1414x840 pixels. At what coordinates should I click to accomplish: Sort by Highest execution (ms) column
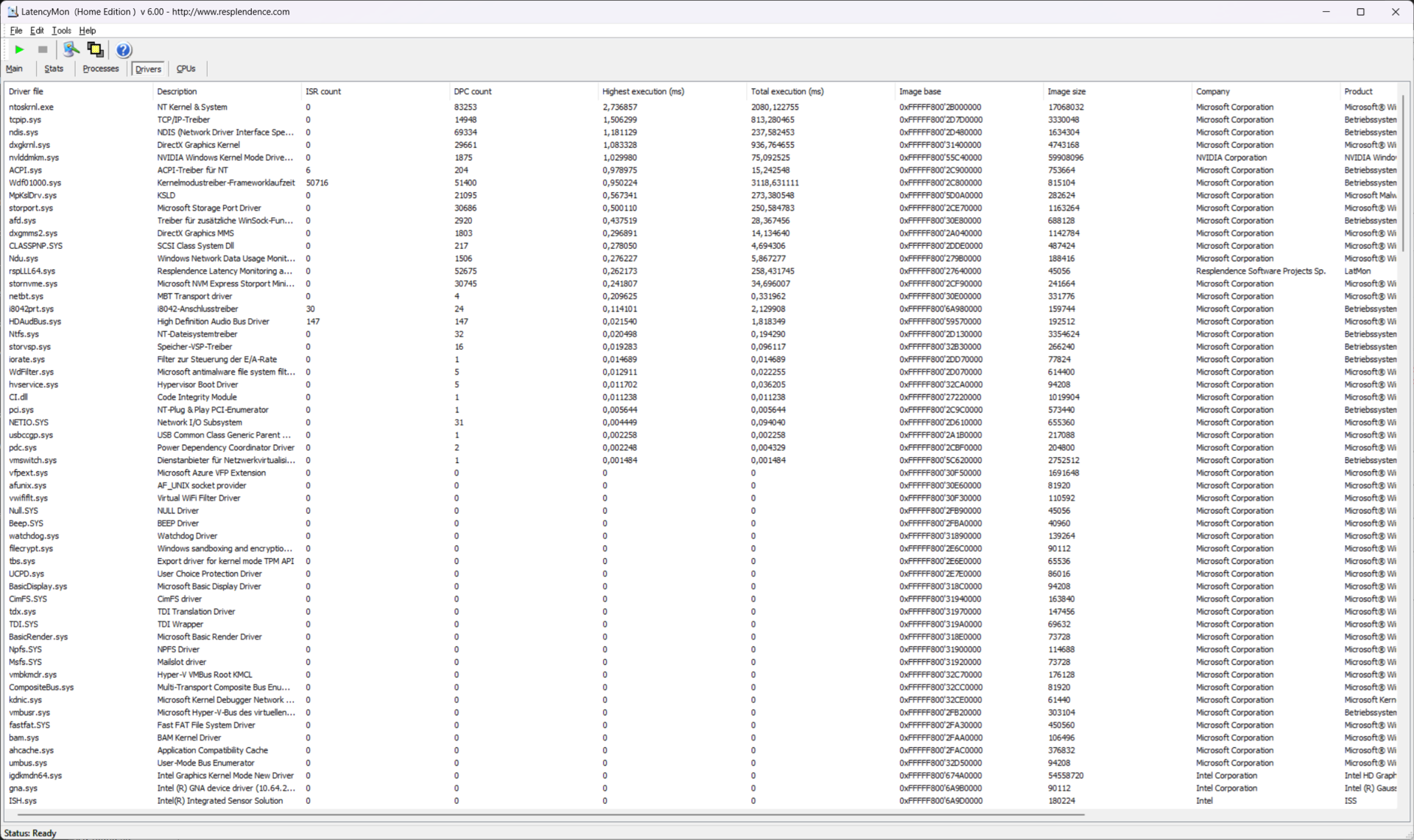coord(642,91)
